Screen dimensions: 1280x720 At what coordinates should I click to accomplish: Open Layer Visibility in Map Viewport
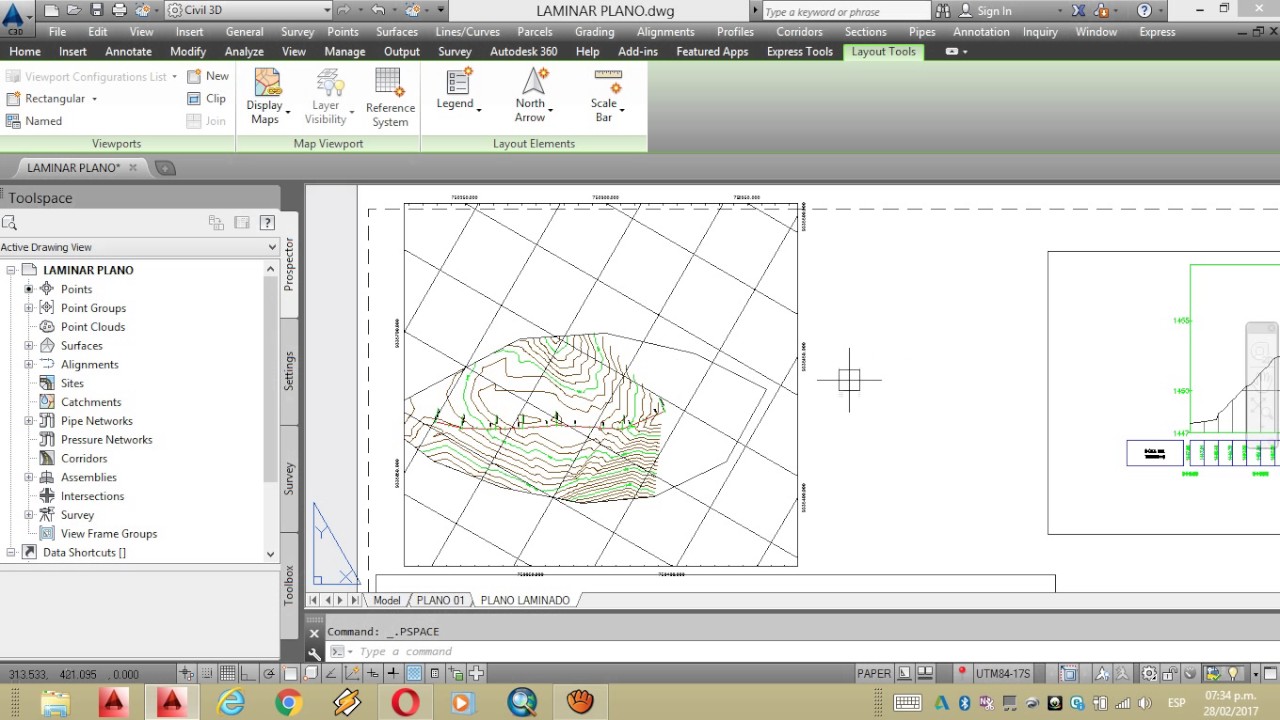click(327, 96)
